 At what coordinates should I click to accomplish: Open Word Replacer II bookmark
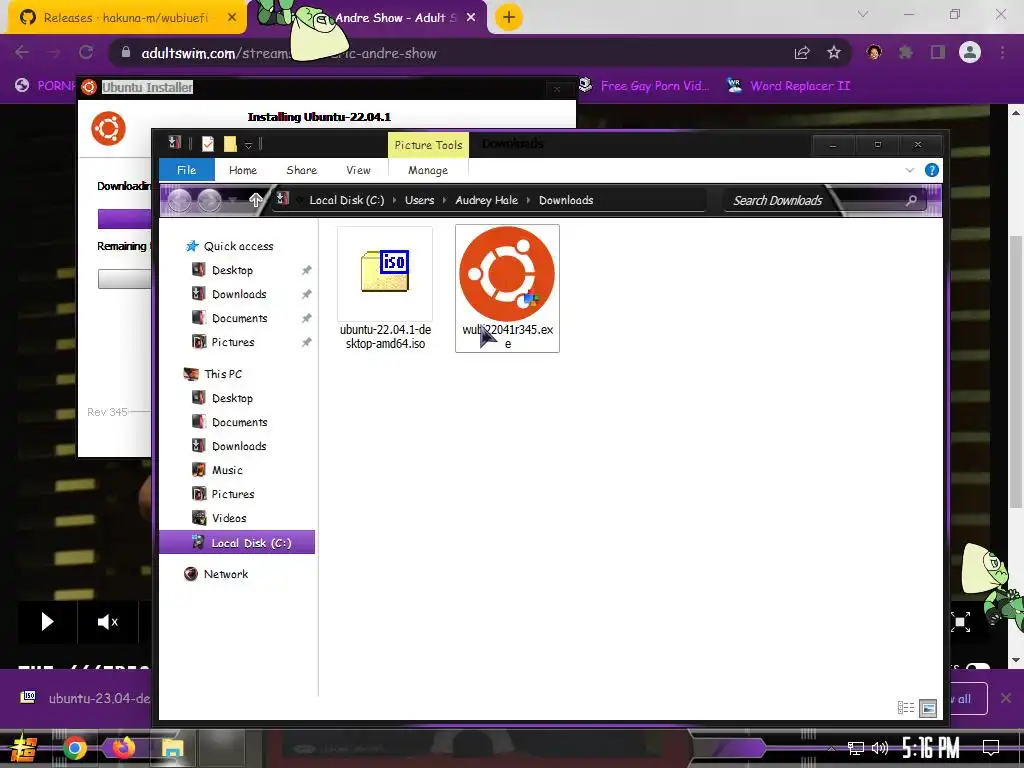[x=789, y=86]
